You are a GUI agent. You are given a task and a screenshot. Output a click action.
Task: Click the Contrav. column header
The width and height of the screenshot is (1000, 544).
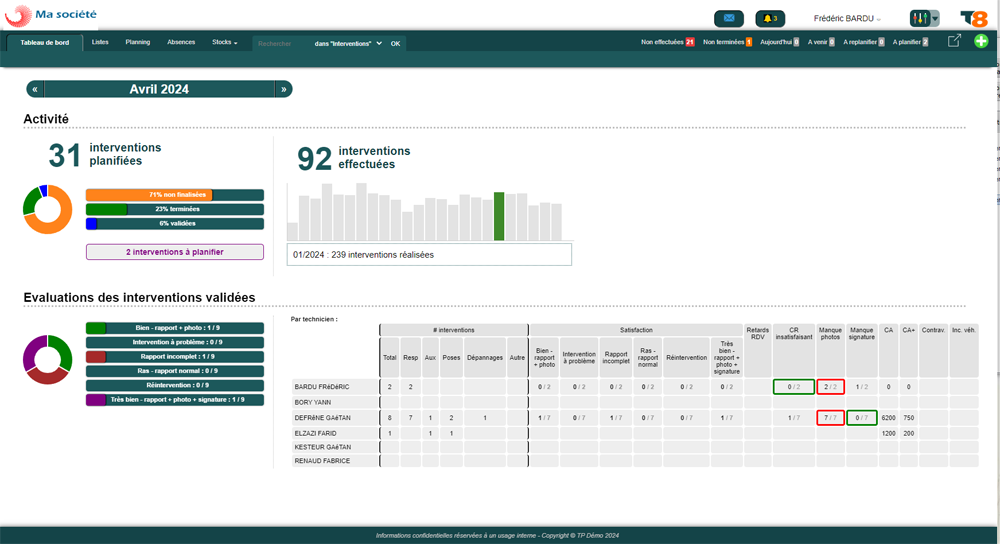point(933,351)
